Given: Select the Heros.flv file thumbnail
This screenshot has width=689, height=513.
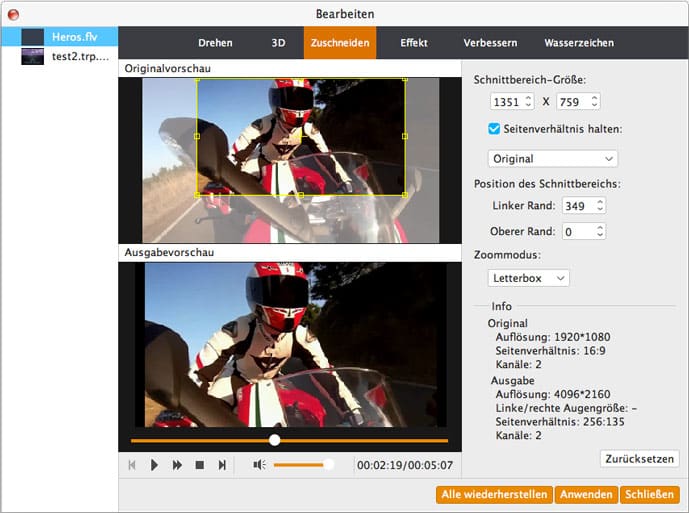Looking at the screenshot, I should [x=32, y=36].
